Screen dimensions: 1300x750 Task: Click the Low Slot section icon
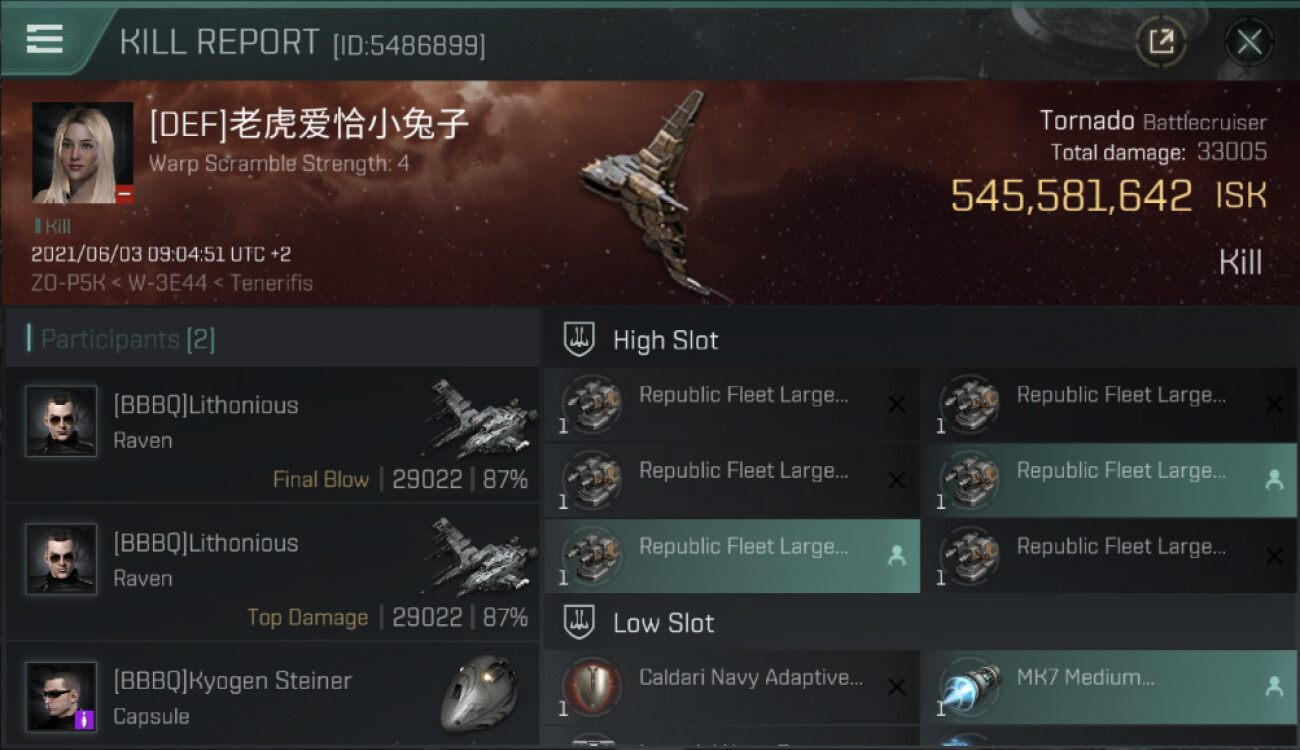tap(580, 622)
